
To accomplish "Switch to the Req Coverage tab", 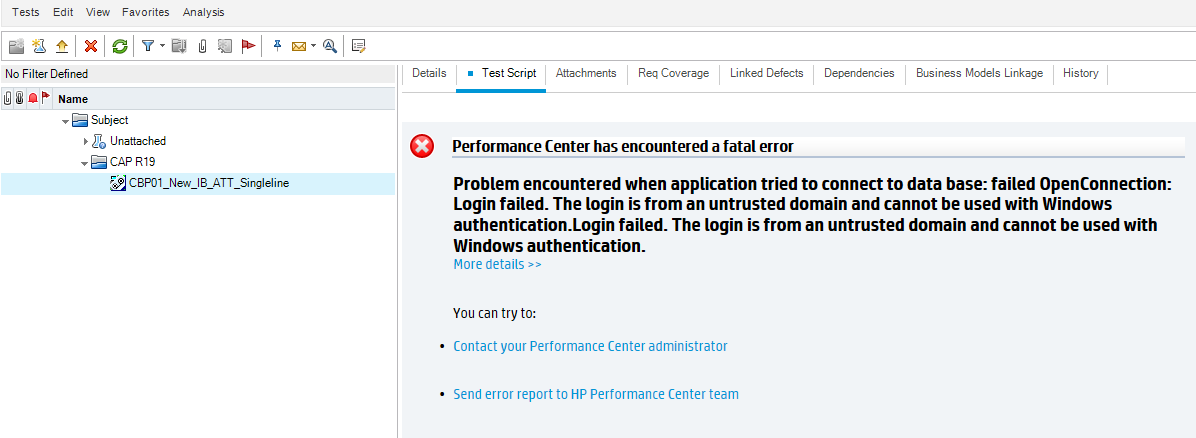I will (x=674, y=73).
